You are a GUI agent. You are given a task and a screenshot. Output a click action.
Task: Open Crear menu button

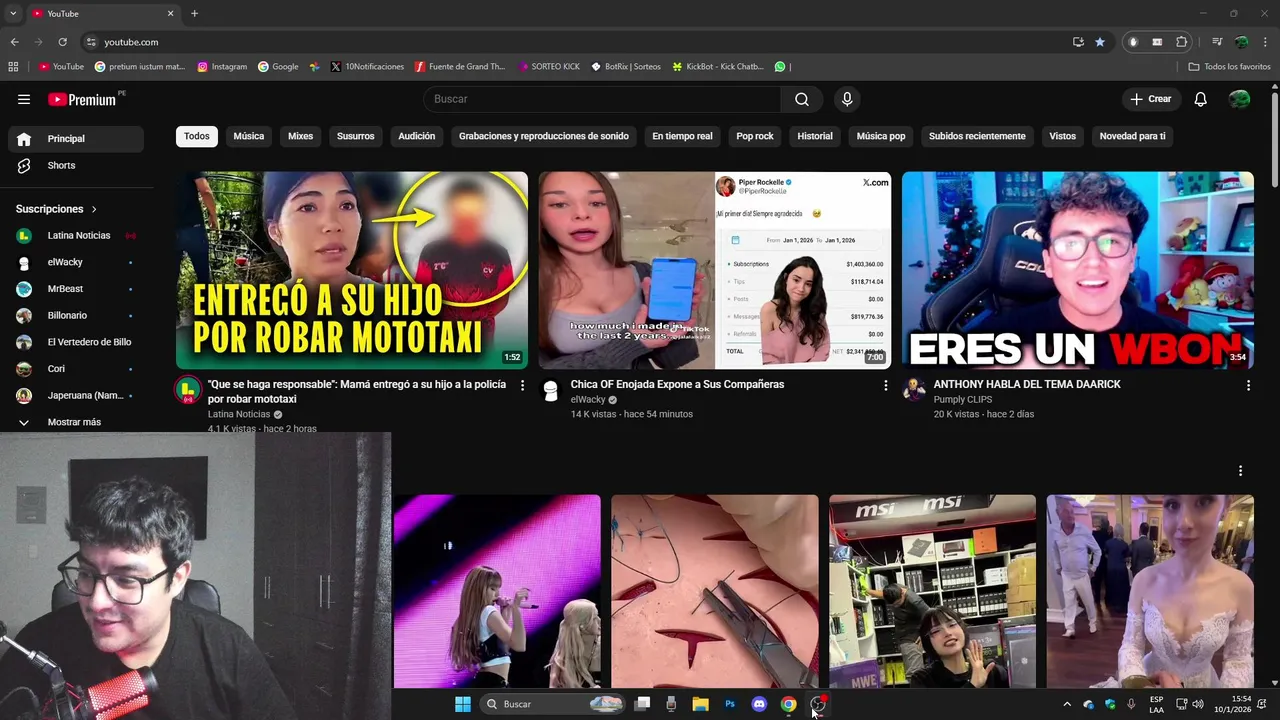point(1151,99)
